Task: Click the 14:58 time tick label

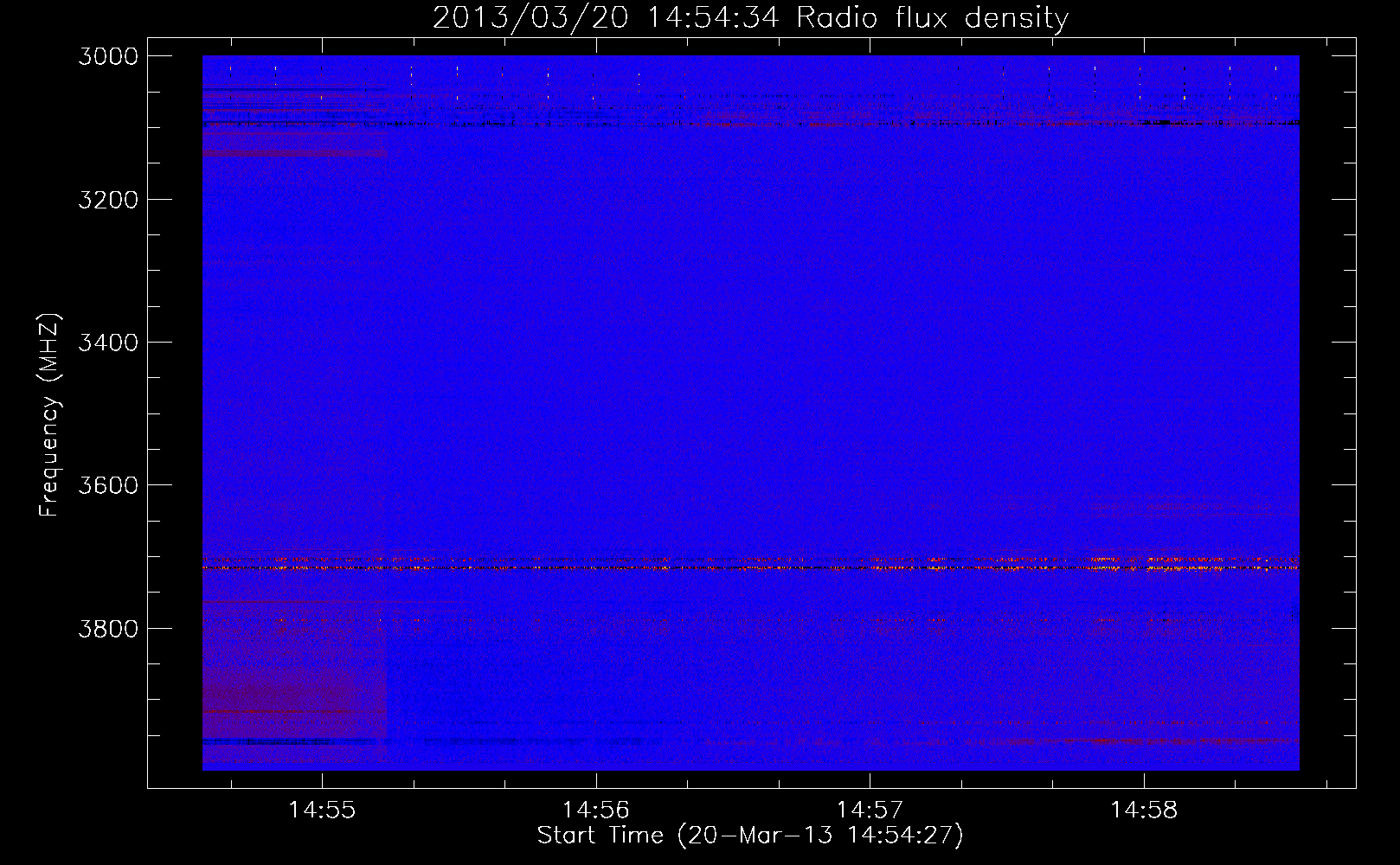Action: 1144,811
